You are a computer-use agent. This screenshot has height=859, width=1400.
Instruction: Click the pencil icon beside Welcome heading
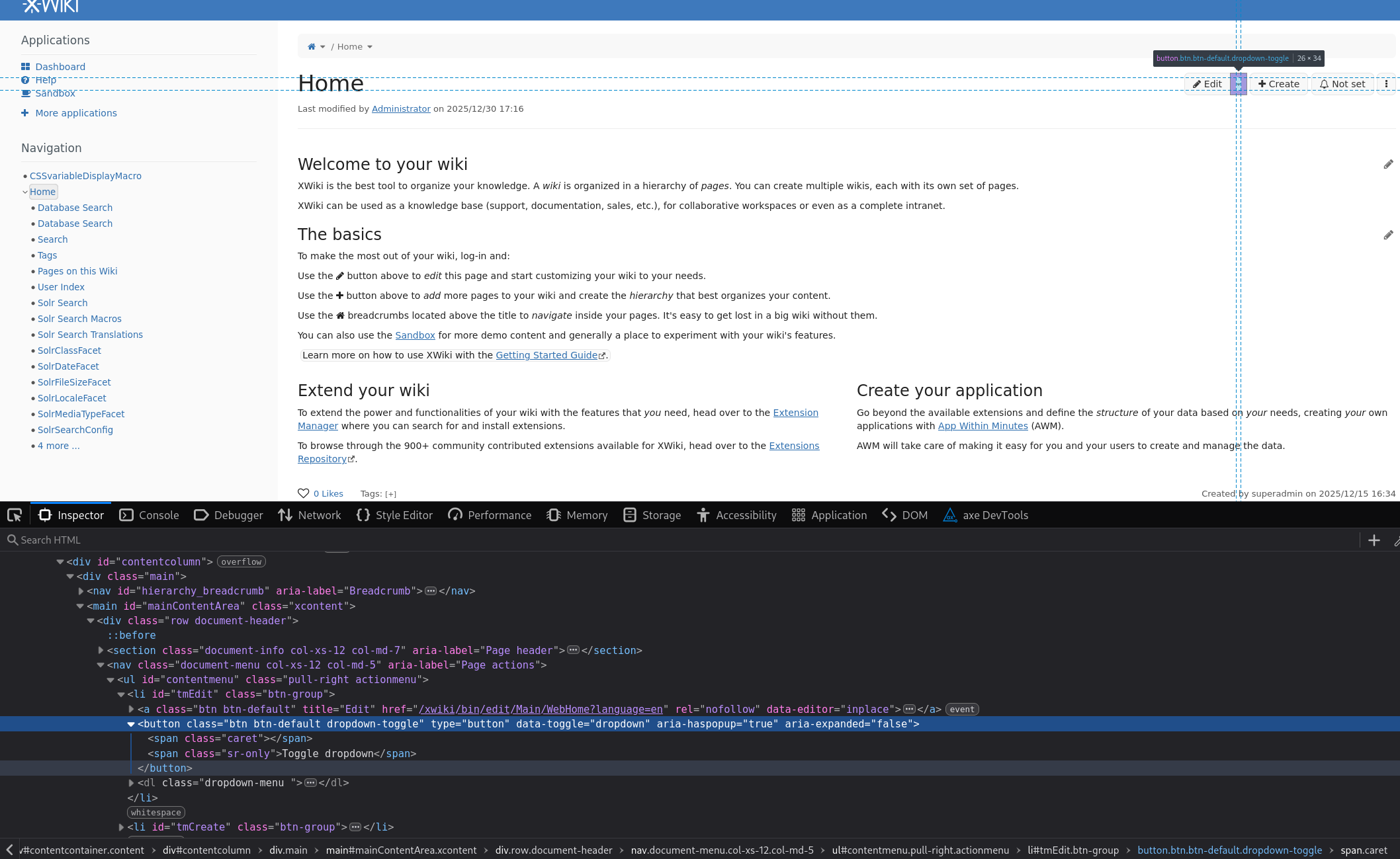(x=1388, y=164)
